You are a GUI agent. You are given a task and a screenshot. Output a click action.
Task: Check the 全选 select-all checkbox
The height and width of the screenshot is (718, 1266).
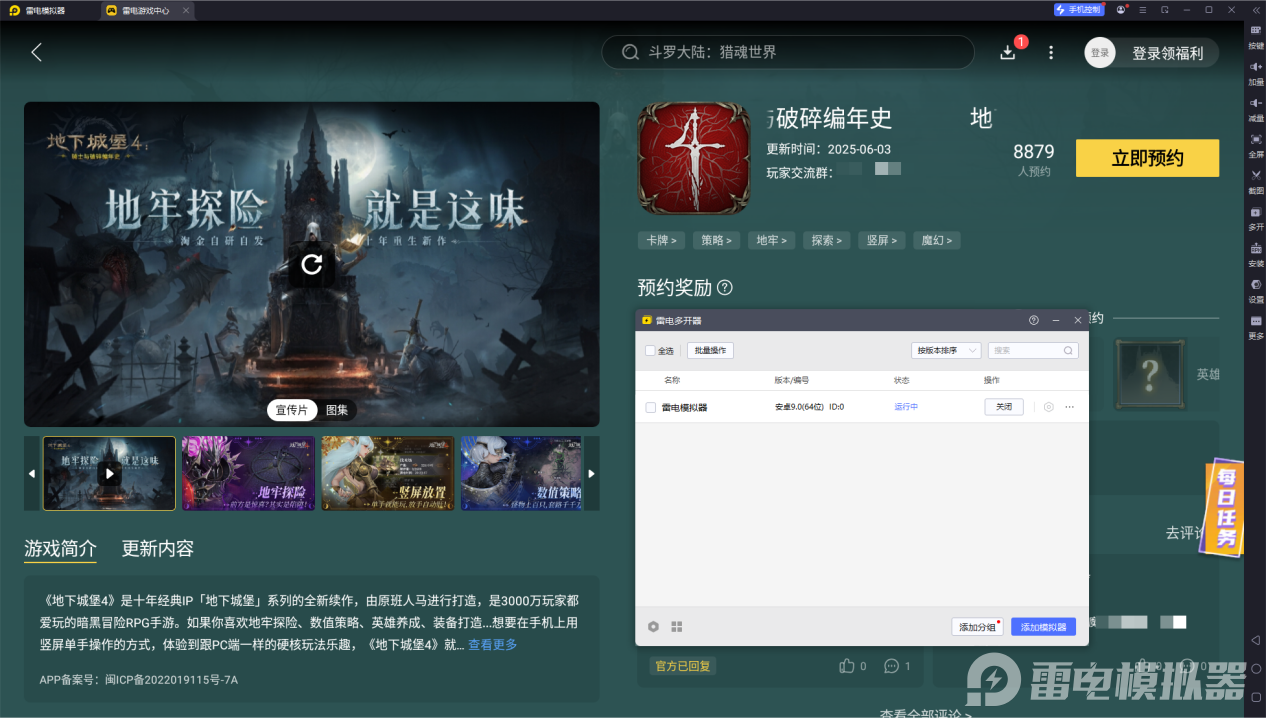(648, 351)
